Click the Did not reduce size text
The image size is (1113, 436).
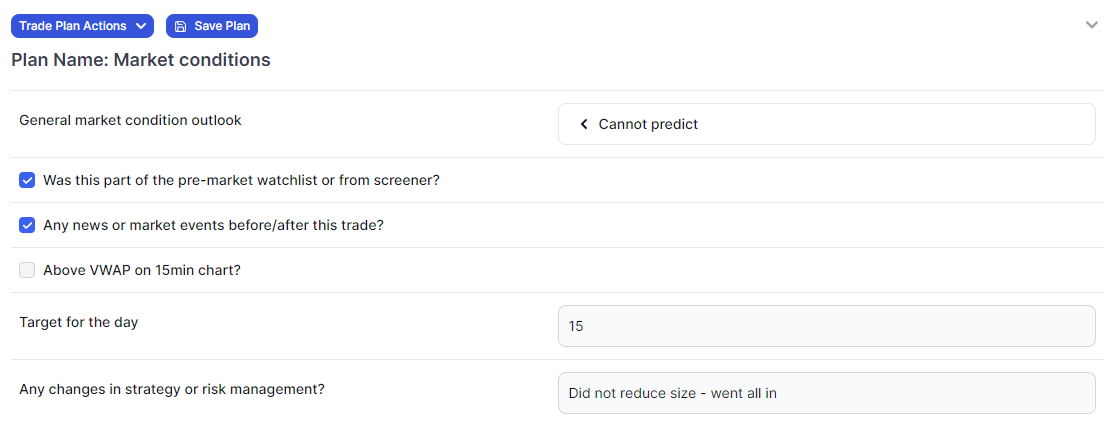672,393
